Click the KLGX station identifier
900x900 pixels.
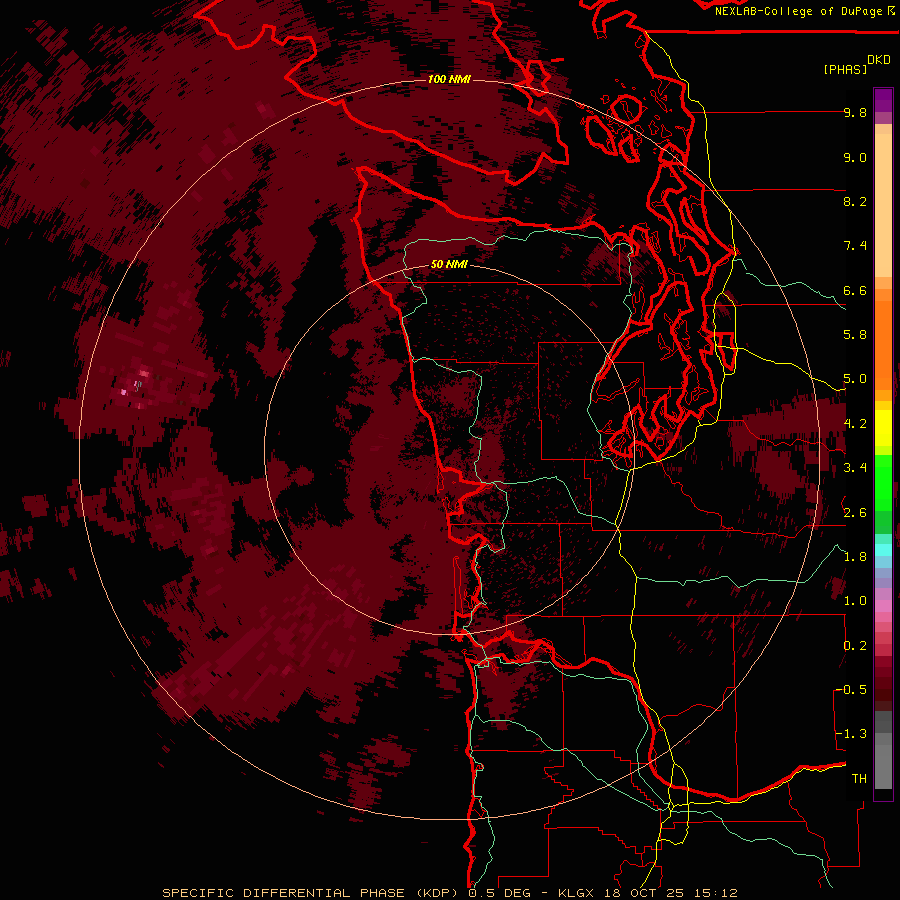[x=578, y=893]
